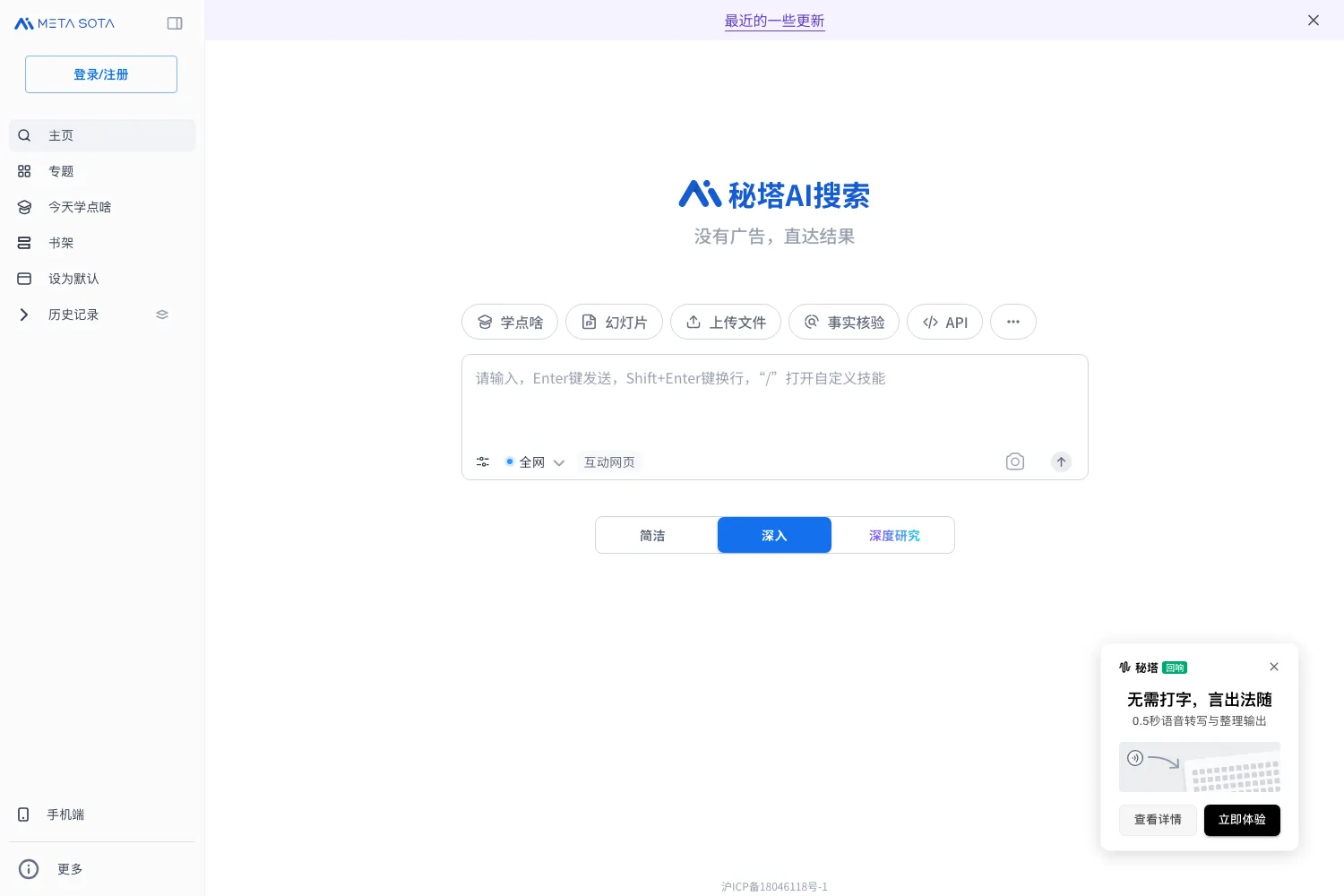The height and width of the screenshot is (896, 1344).
Task: Open the 最近的一些更新 link
Action: click(x=774, y=21)
